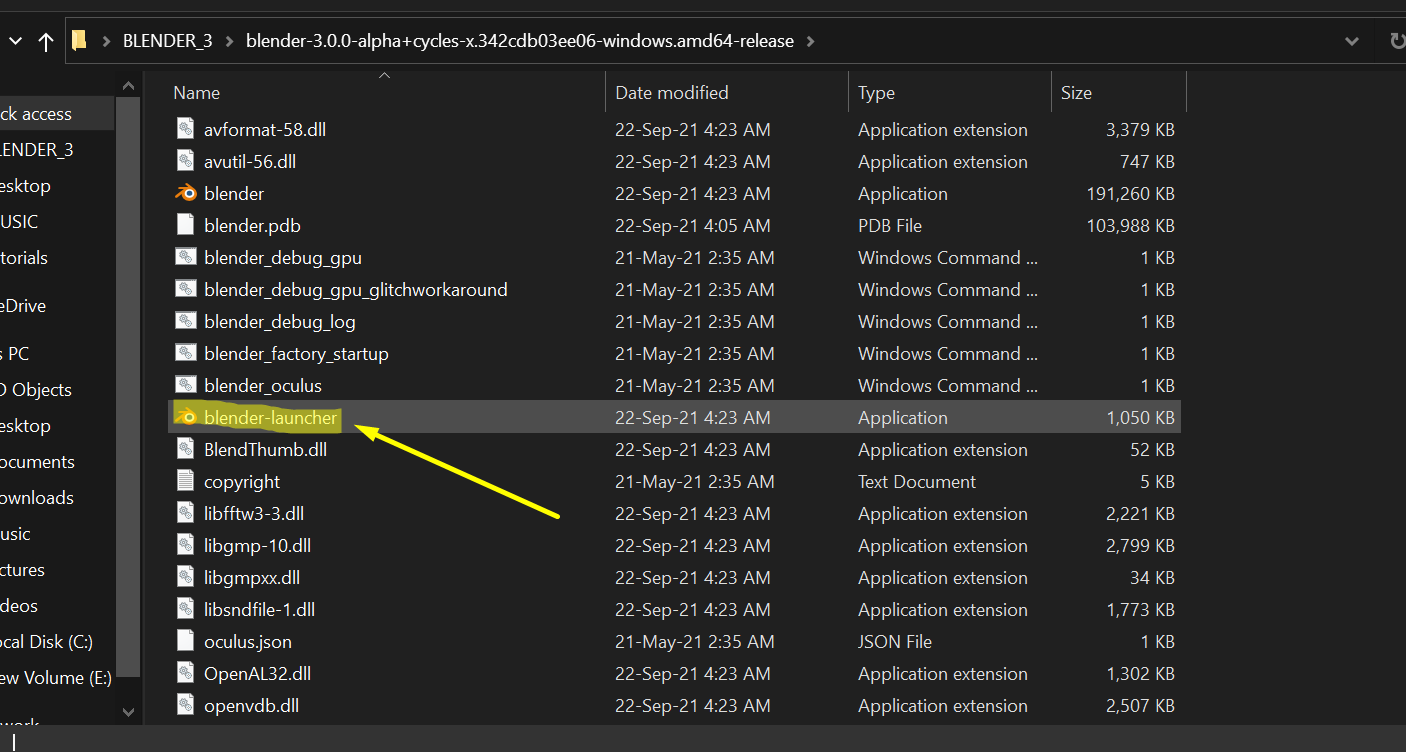
Task: Click the blender_oculus script icon
Action: (x=185, y=385)
